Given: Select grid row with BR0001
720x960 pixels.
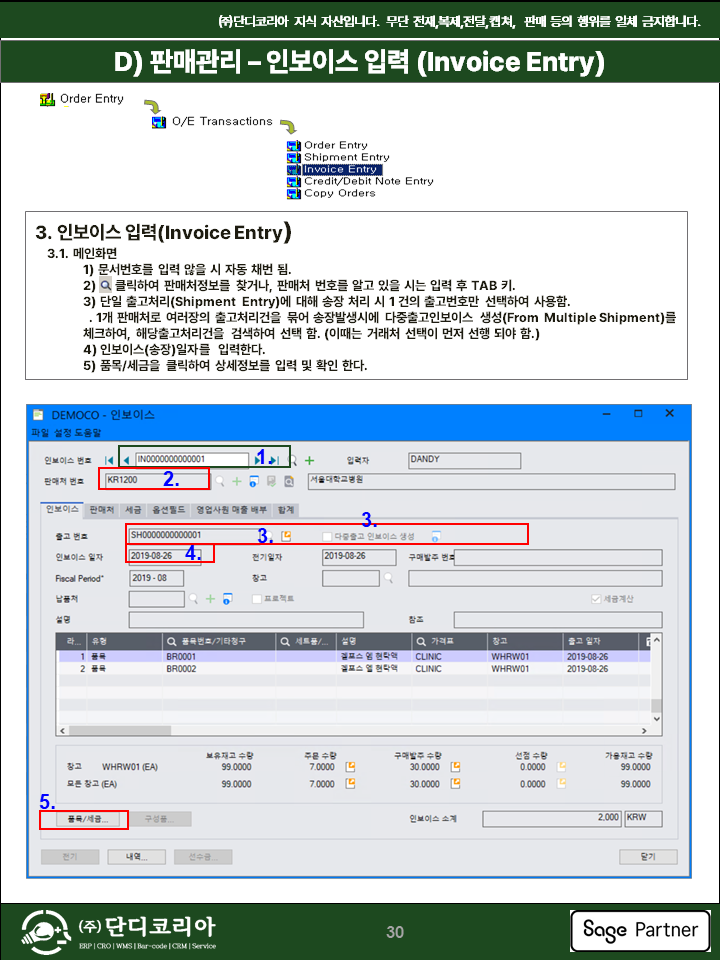Looking at the screenshot, I should click(x=354, y=656).
